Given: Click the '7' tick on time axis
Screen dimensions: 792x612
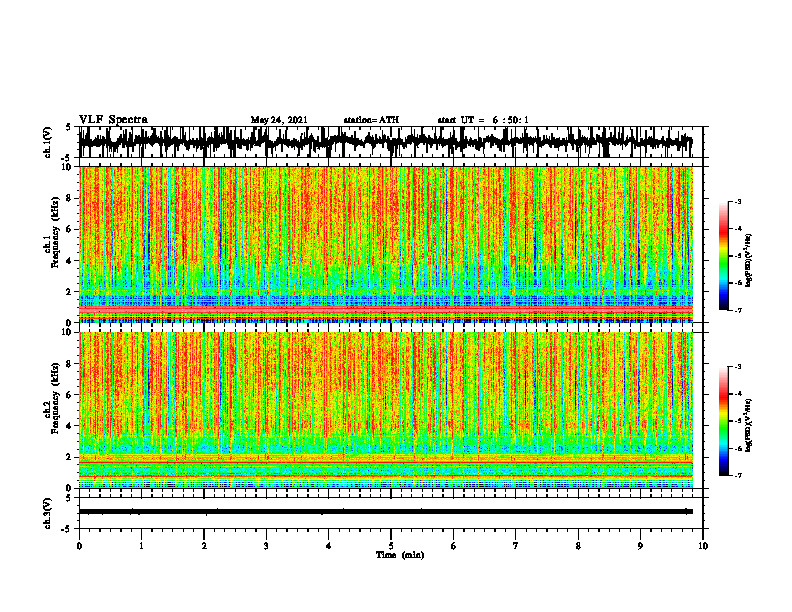Looking at the screenshot, I should click(x=516, y=546).
